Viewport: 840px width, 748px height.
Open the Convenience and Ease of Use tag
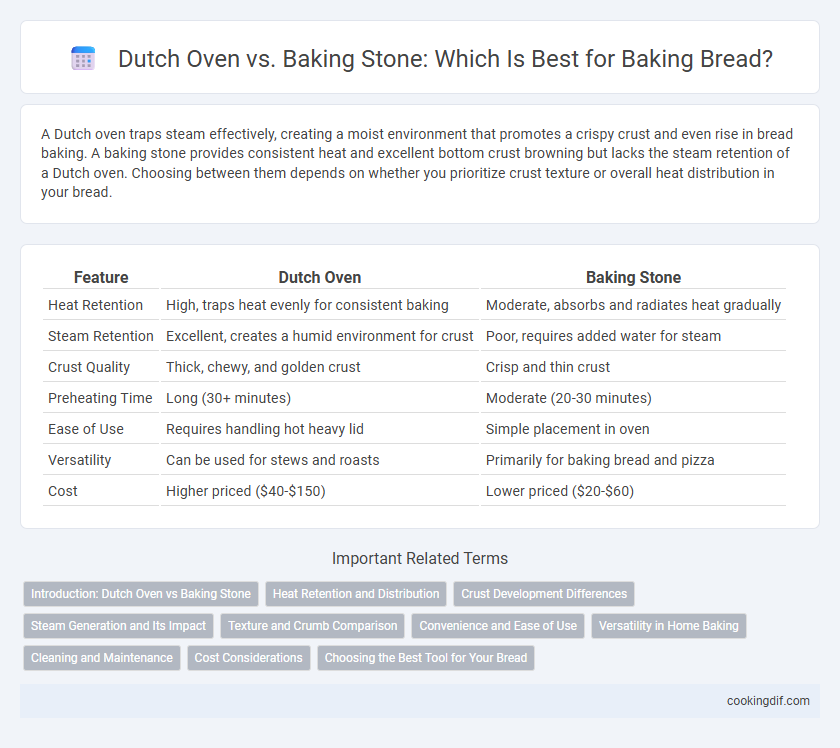(498, 626)
